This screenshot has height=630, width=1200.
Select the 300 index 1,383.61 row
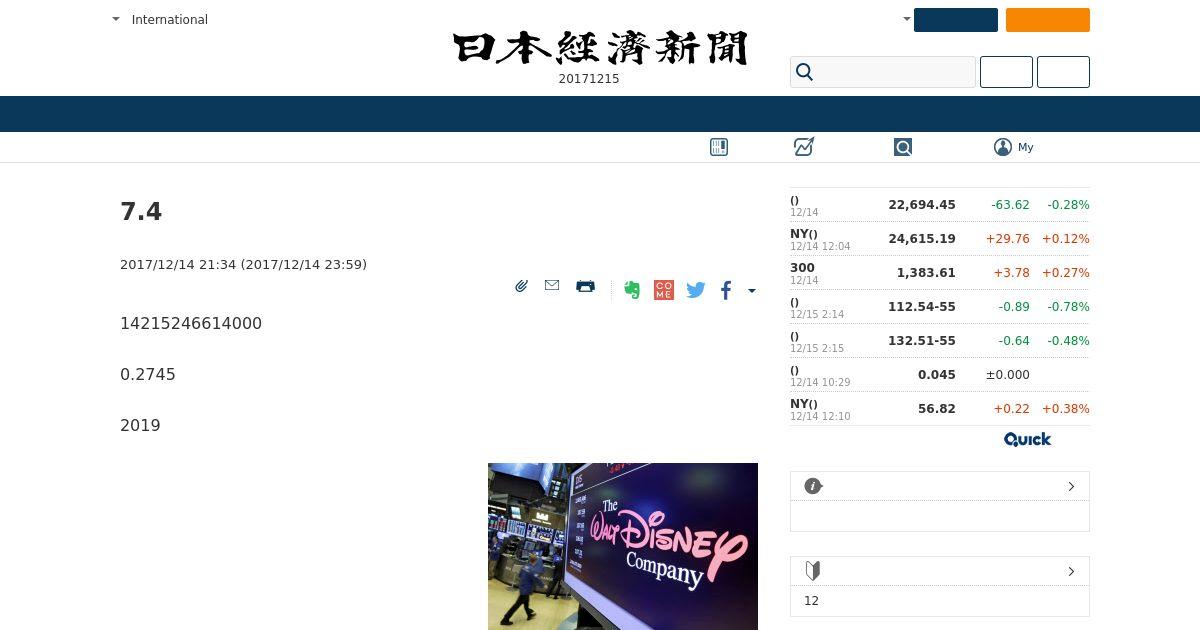(940, 273)
